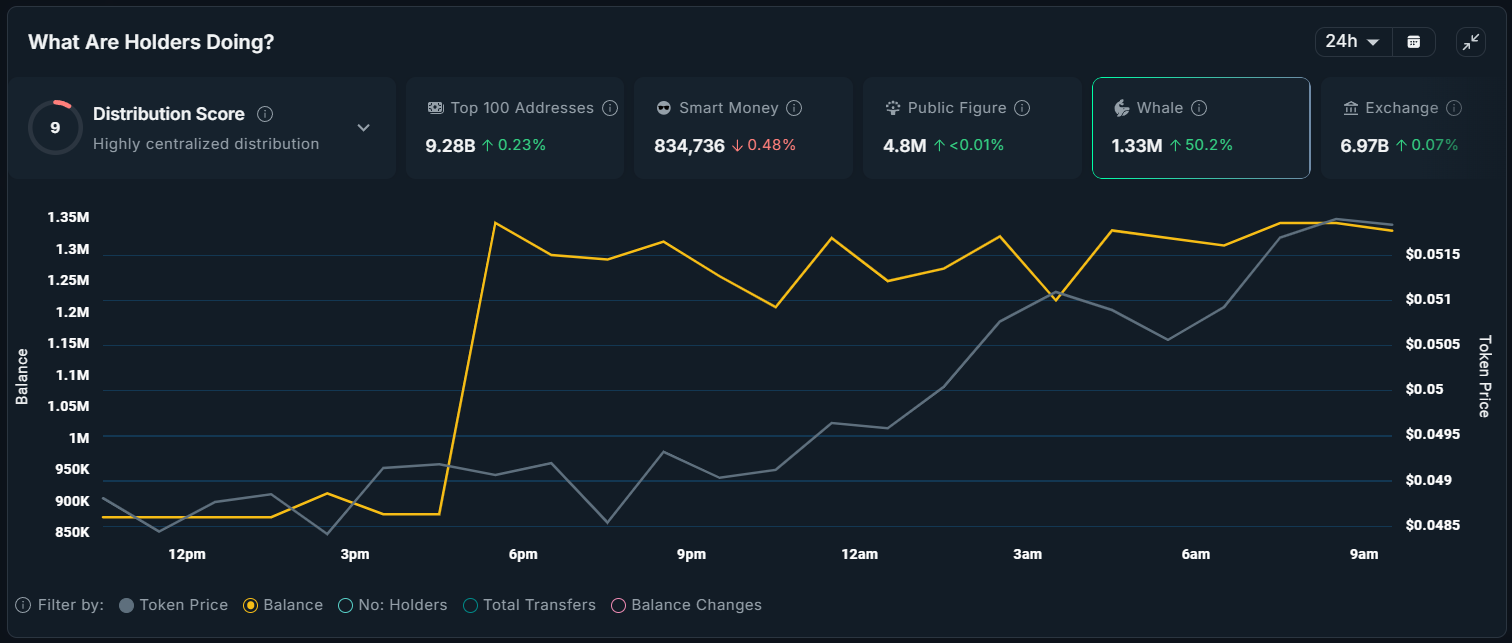Click the Distribution Score gauge showing 9
The image size is (1512, 643).
point(55,127)
